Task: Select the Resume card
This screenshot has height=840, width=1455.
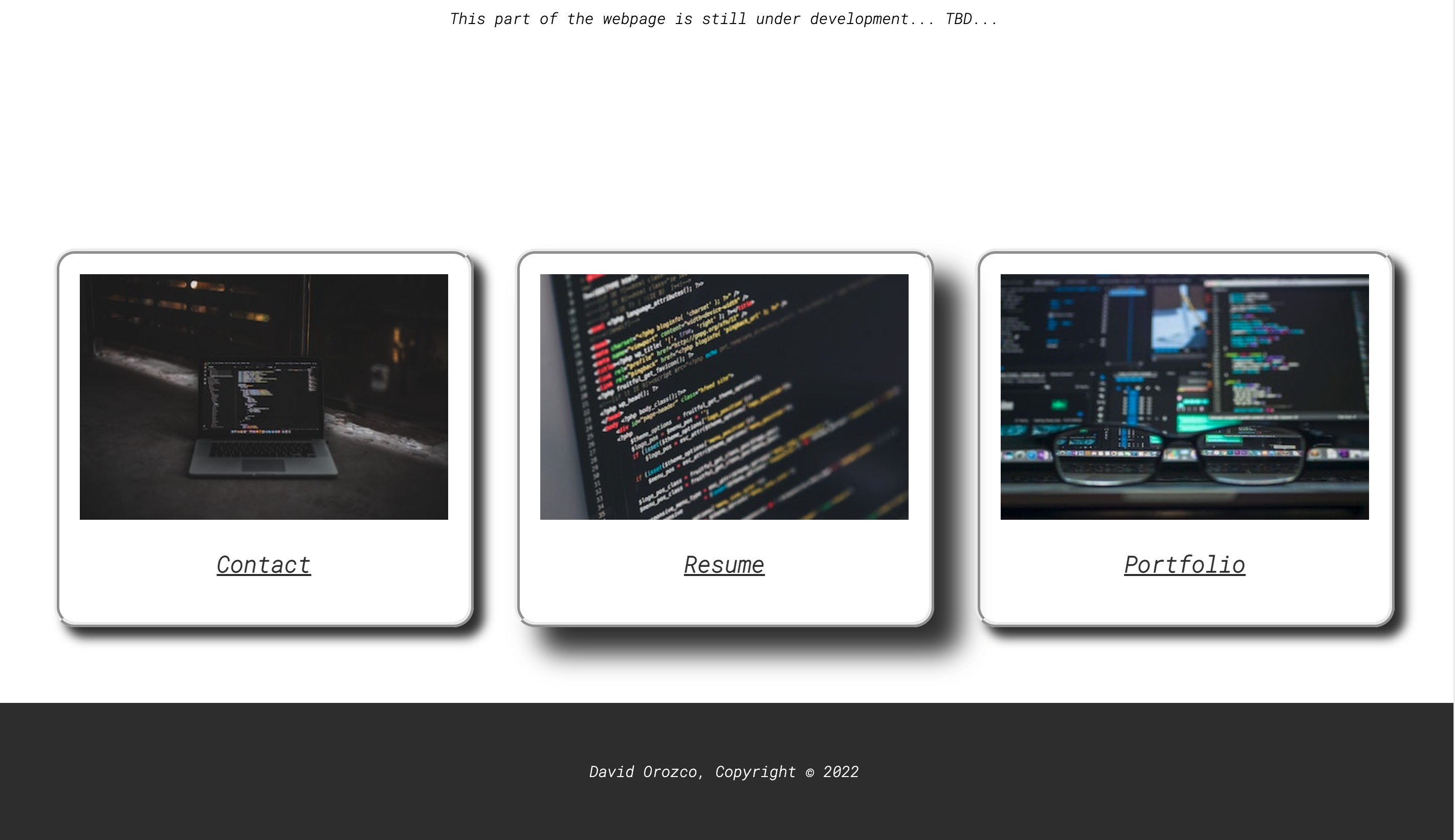Action: pyautogui.click(x=723, y=444)
